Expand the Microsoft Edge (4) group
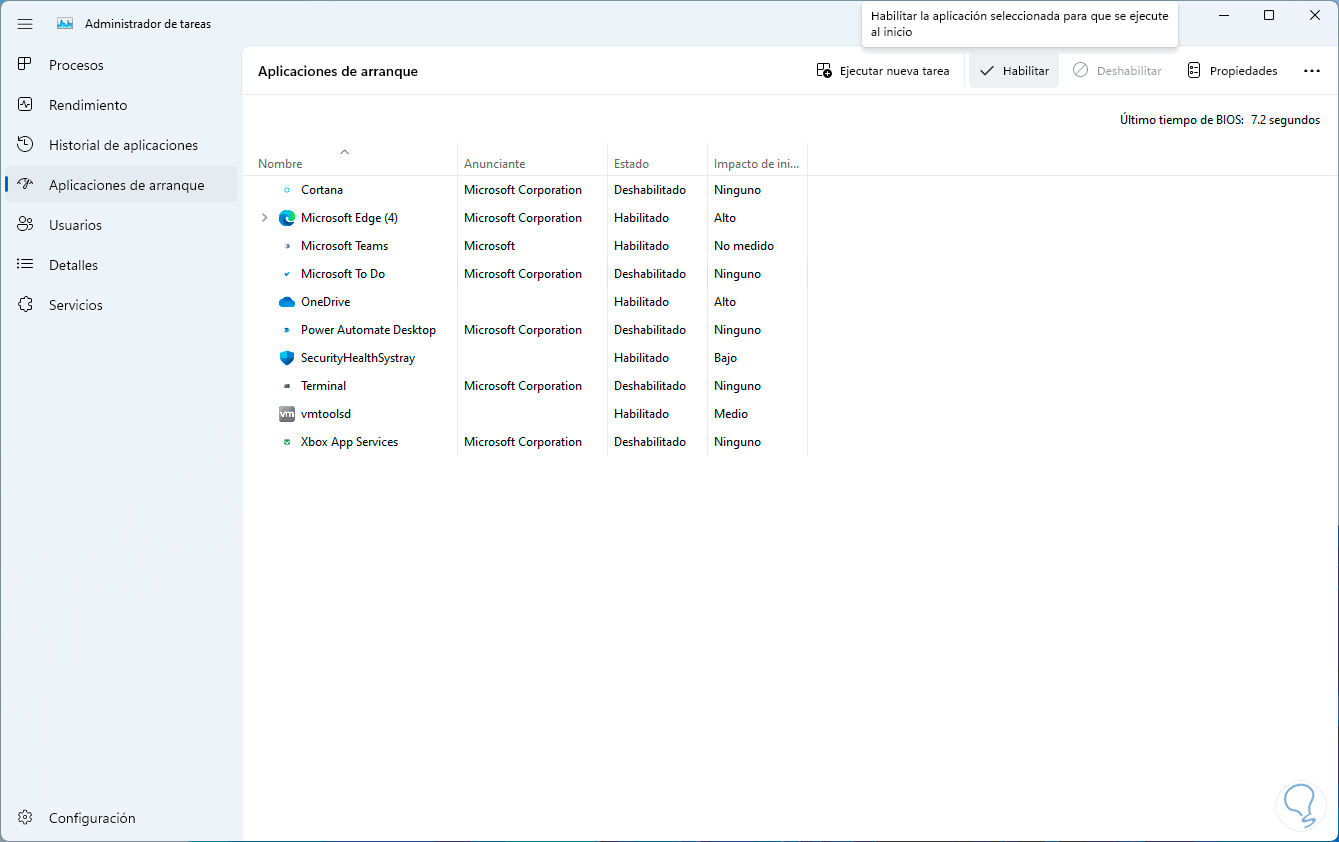Screen dimensions: 1339x842 point(264,218)
